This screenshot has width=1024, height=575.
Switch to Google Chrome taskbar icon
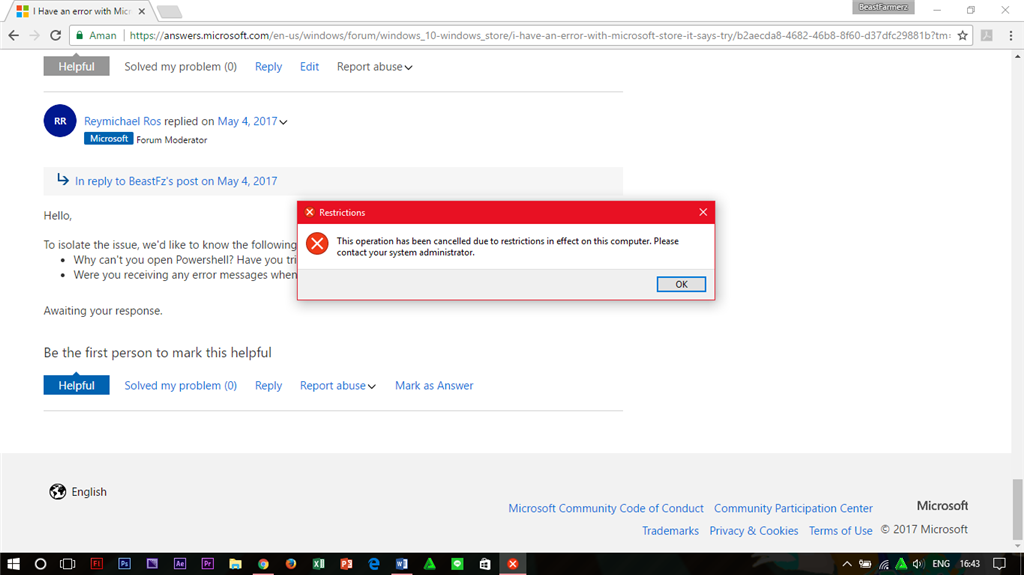click(263, 564)
